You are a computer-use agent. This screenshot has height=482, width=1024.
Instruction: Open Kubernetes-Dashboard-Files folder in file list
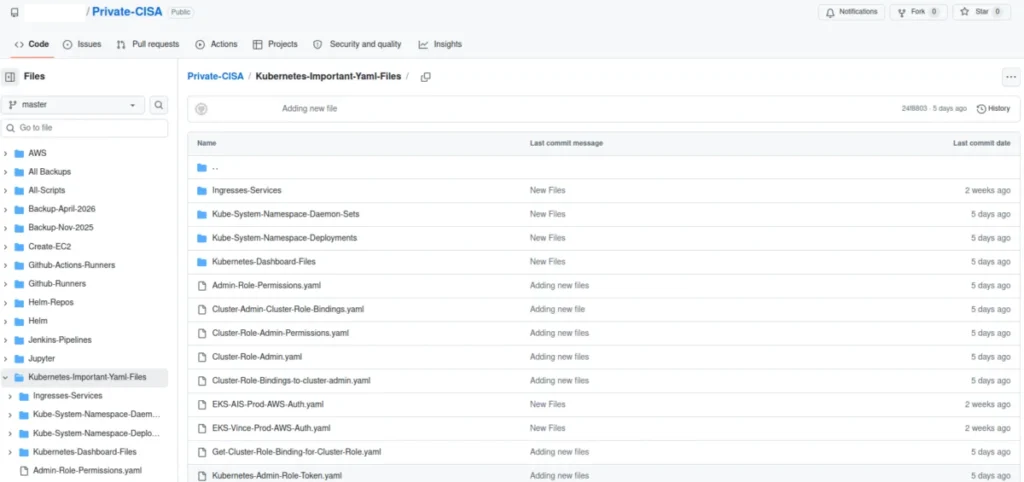(264, 261)
